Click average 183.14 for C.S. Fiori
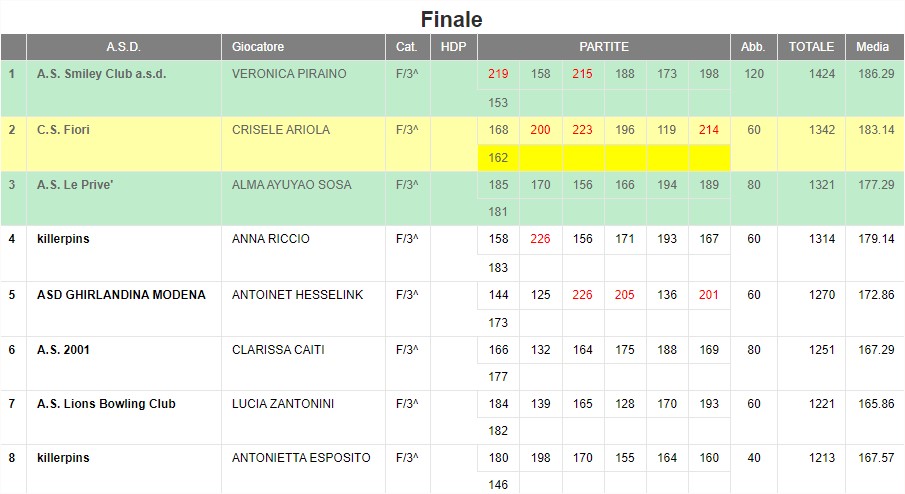Viewport: 905px width, 494px height. [876, 130]
